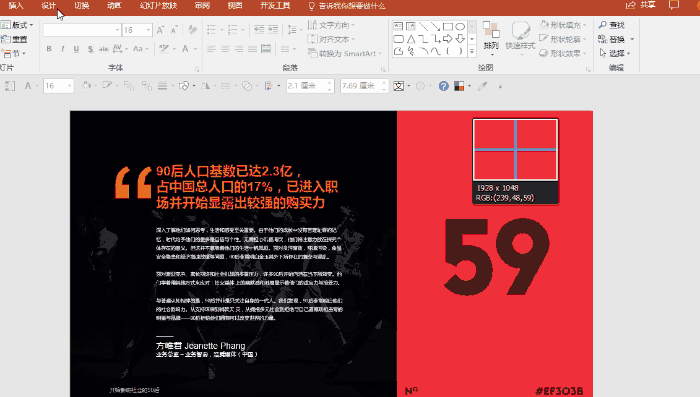
Task: Toggle strikethrough abc button
Action: tap(104, 49)
